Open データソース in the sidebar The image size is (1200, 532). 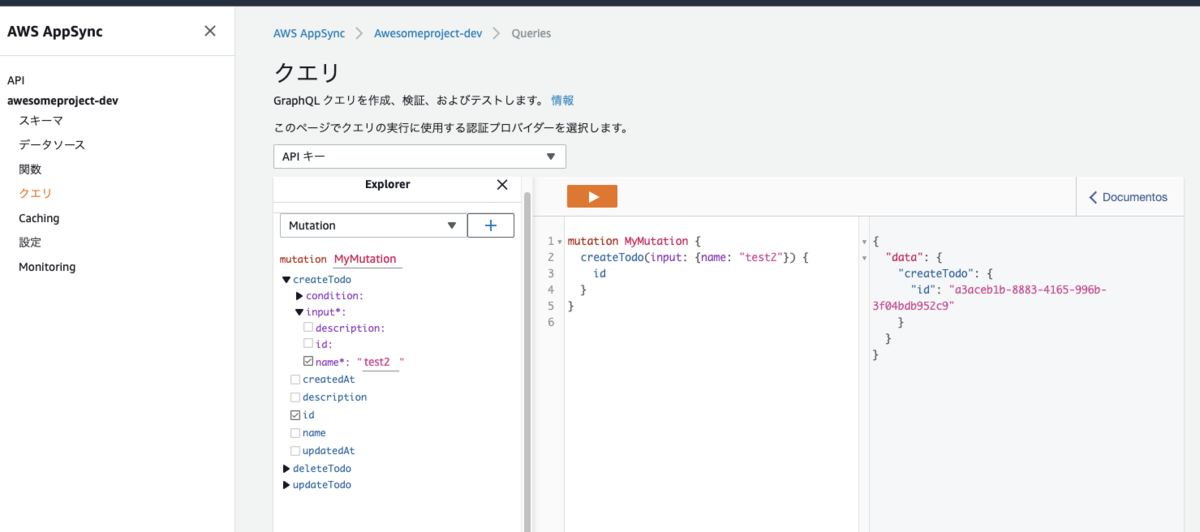point(52,145)
